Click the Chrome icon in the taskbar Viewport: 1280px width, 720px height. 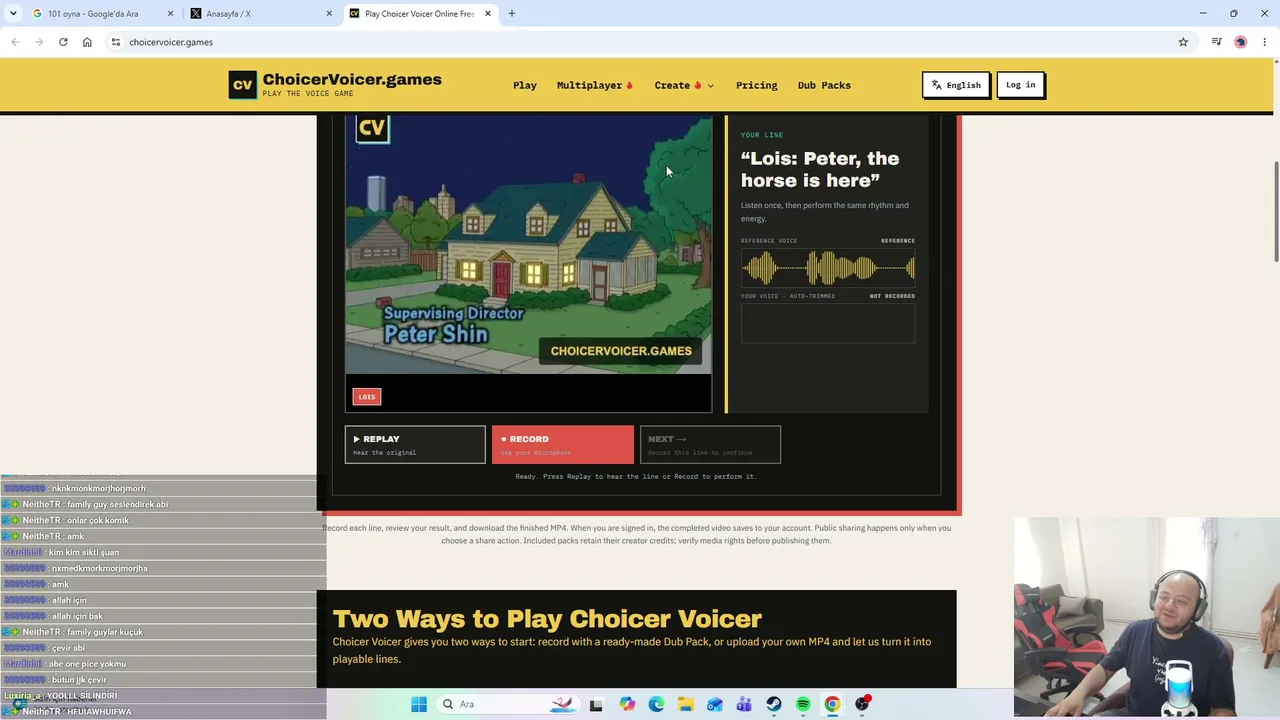(832, 704)
